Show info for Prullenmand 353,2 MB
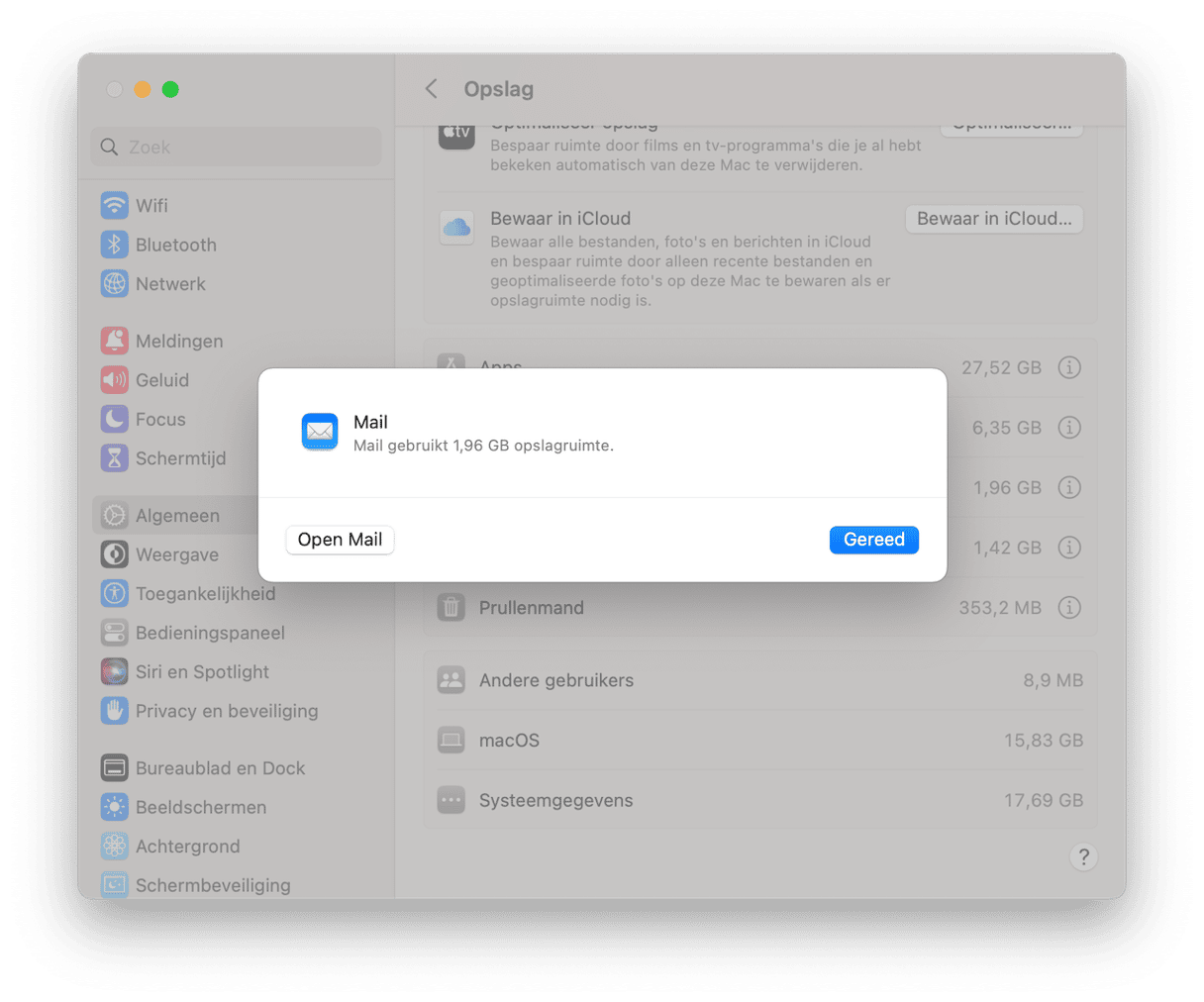This screenshot has height=1002, width=1204. 1069,607
